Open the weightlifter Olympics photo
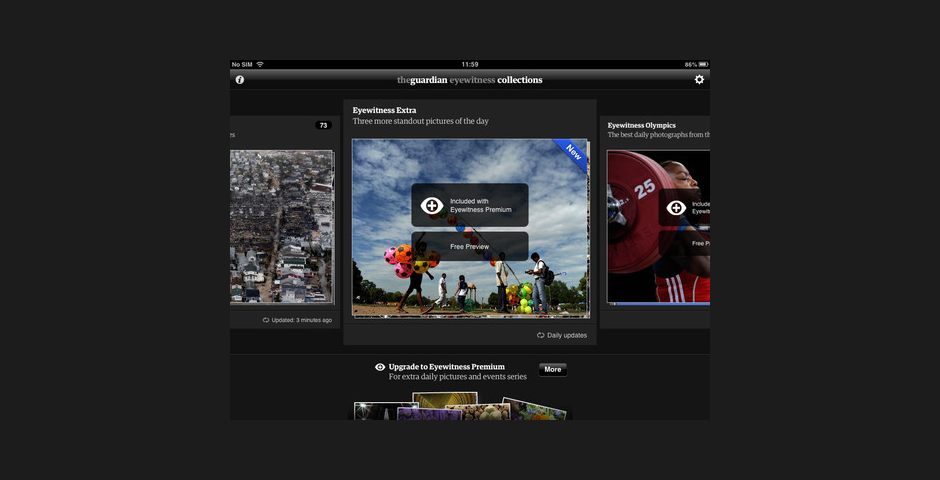Screen dimensions: 940x480 click(x=658, y=227)
